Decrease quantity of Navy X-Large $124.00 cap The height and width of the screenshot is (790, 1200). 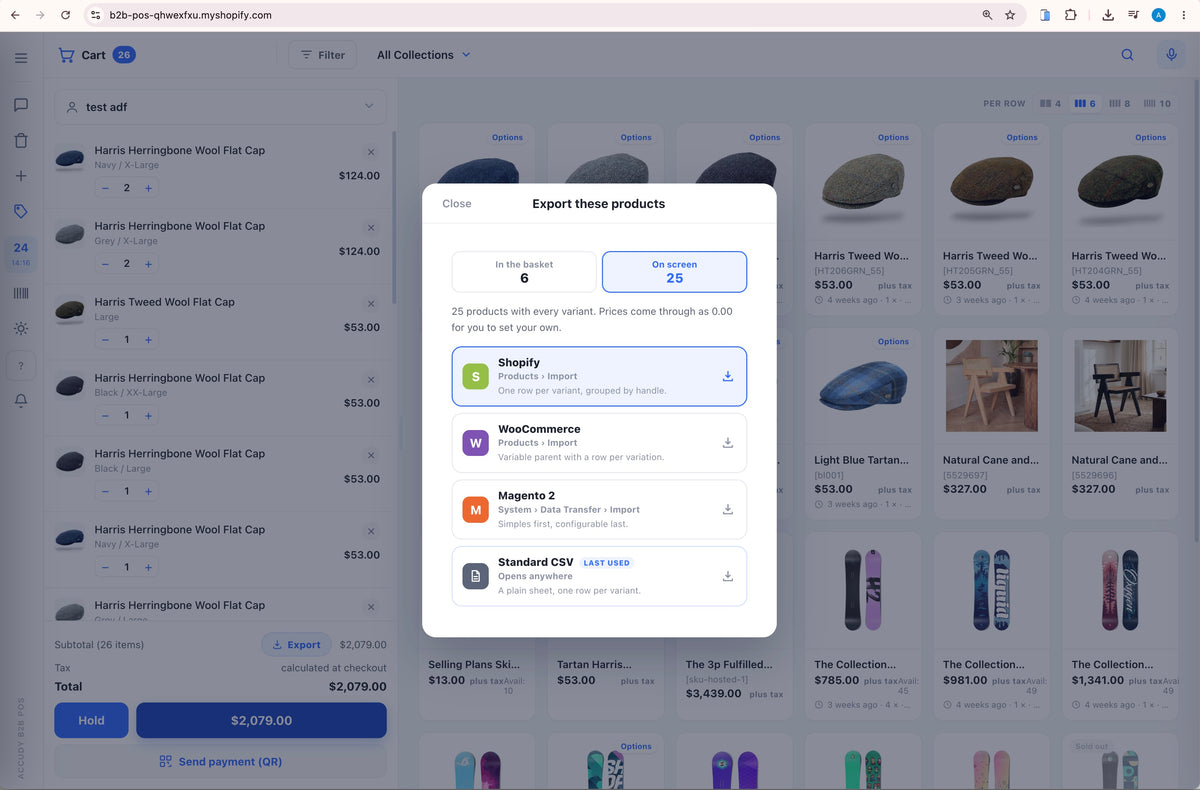tap(106, 188)
